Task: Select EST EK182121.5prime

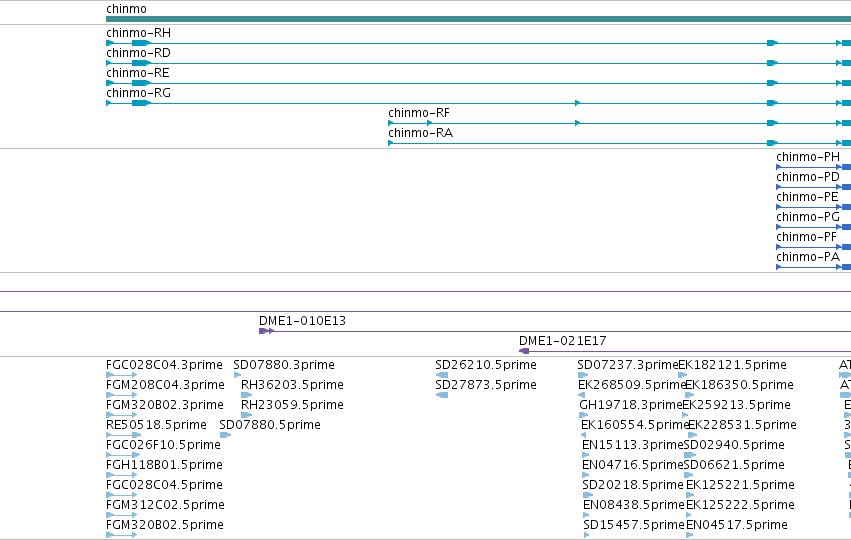Action: coord(733,365)
